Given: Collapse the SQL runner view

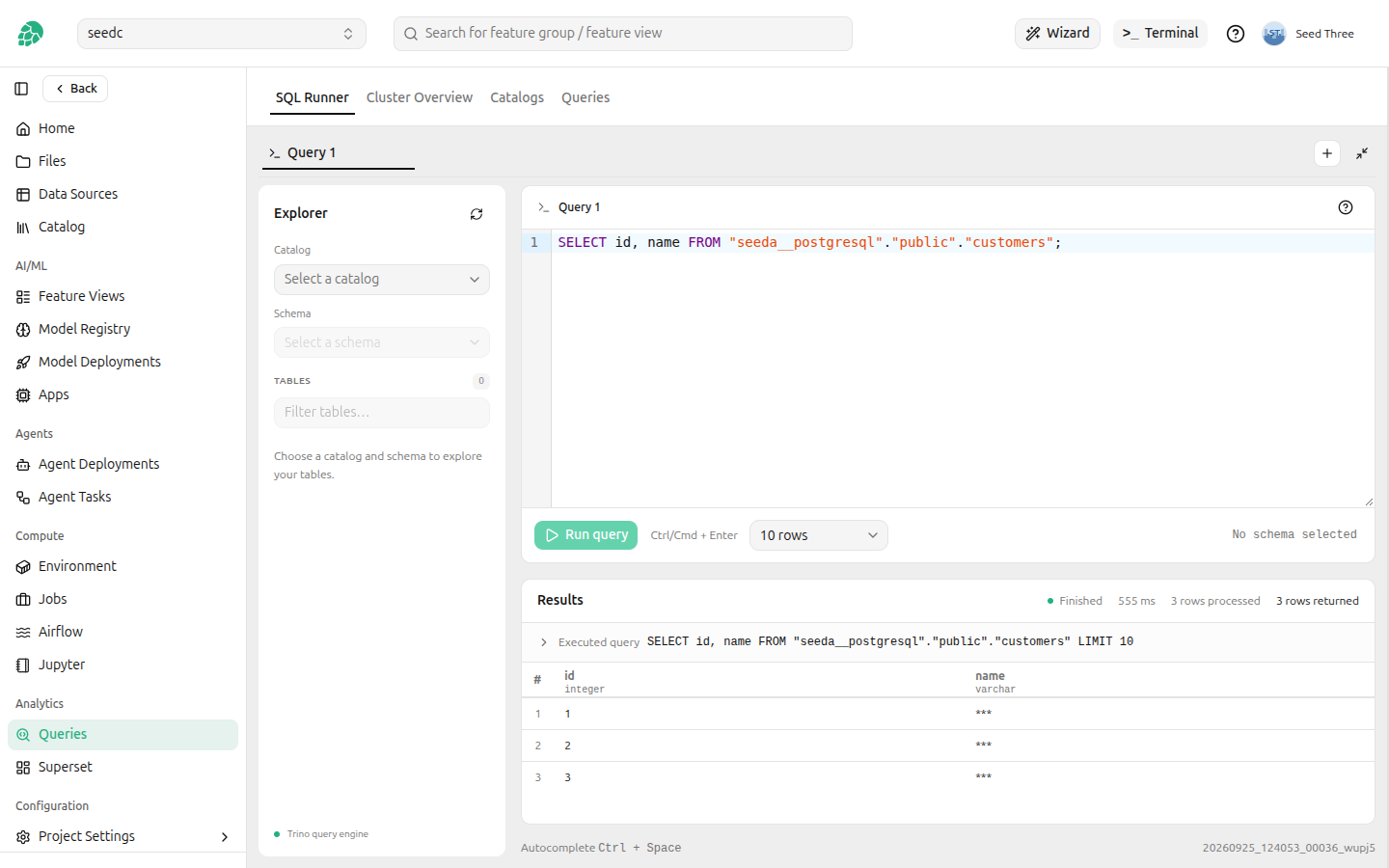Looking at the screenshot, I should tap(1362, 153).
